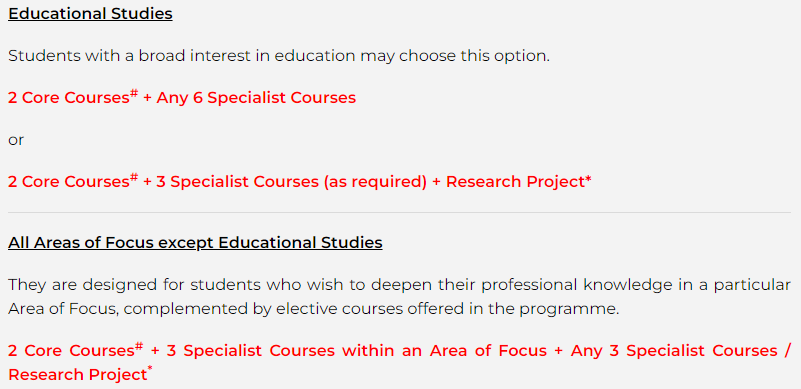
Task: Click the '3 Specialist Courses (as required)' text
Action: [291, 182]
